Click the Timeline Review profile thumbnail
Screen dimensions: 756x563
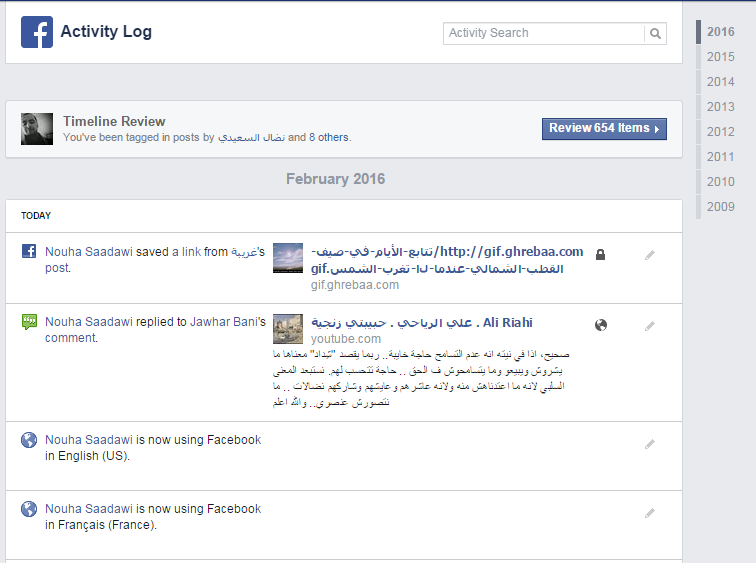click(37, 128)
